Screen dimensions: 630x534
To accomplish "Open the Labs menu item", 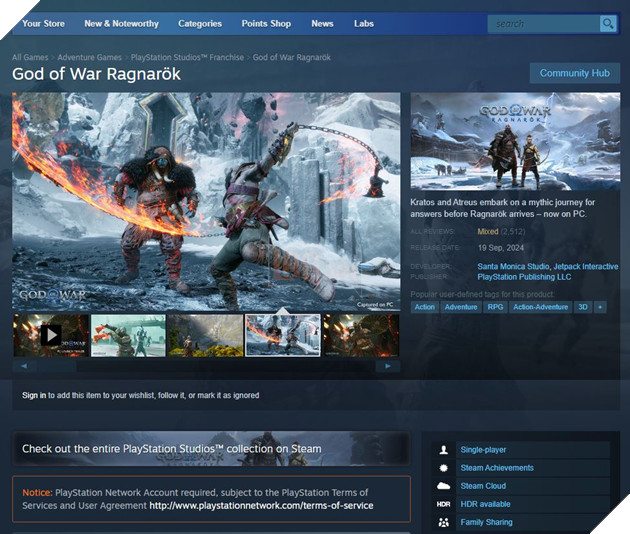I will click(364, 23).
